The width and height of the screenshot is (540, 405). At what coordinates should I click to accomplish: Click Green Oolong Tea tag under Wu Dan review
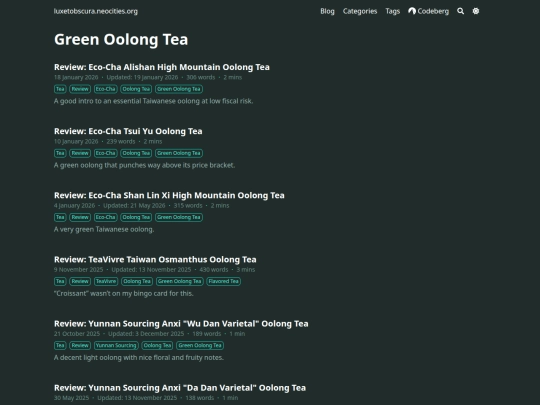click(x=200, y=345)
